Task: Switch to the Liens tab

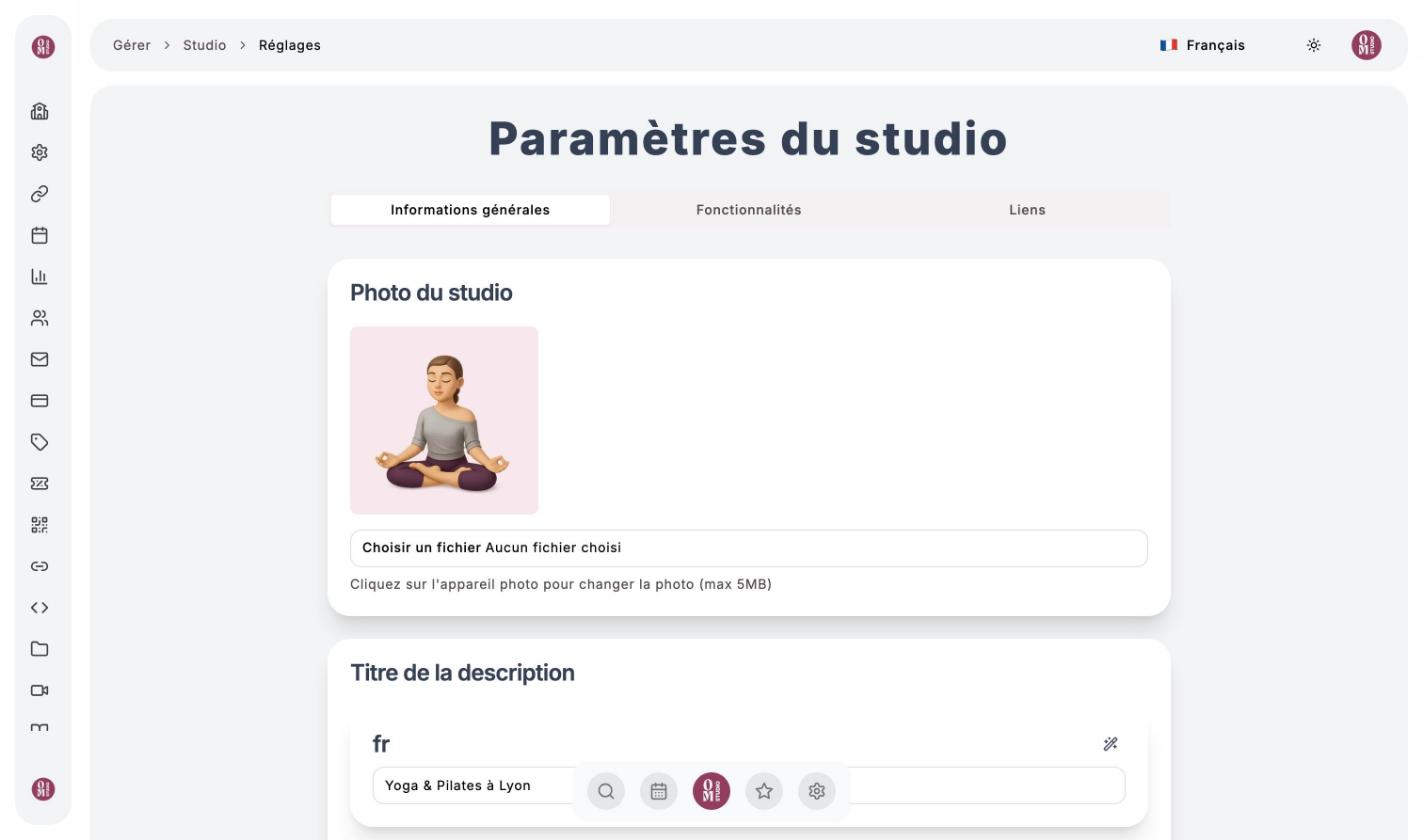Action: pos(1027,210)
